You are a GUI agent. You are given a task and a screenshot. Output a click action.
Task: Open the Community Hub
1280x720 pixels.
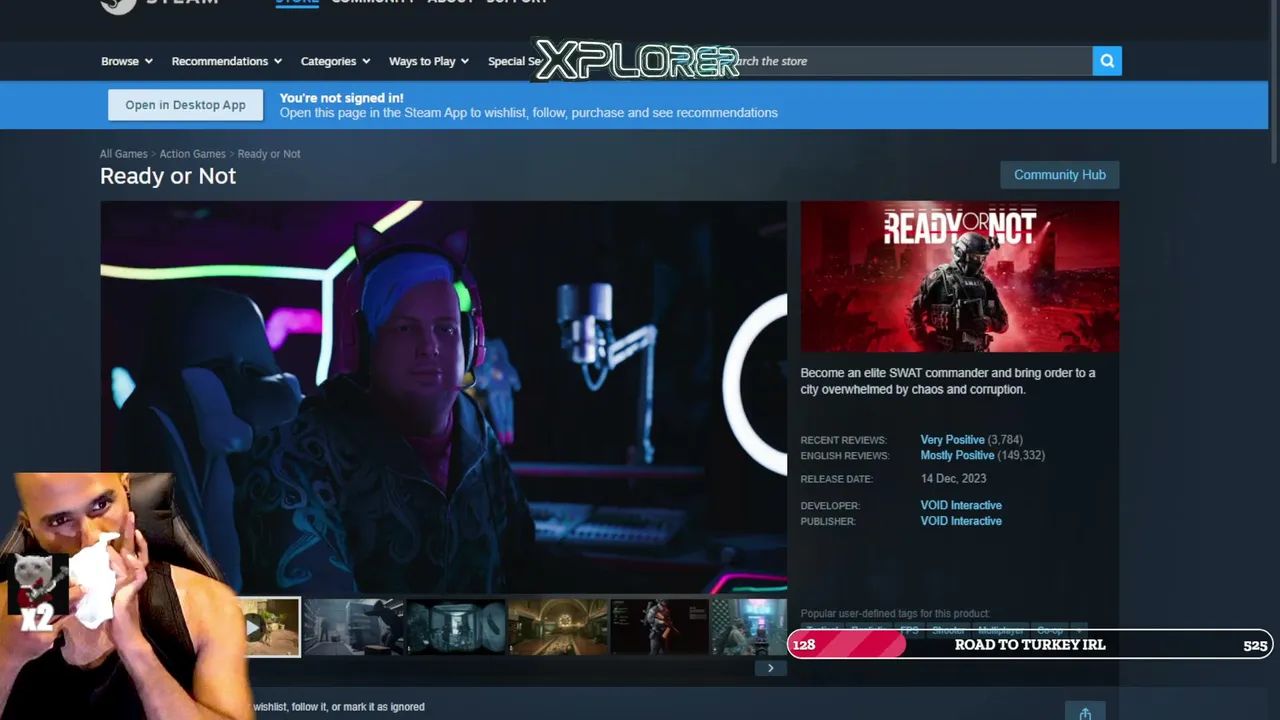click(x=1060, y=175)
